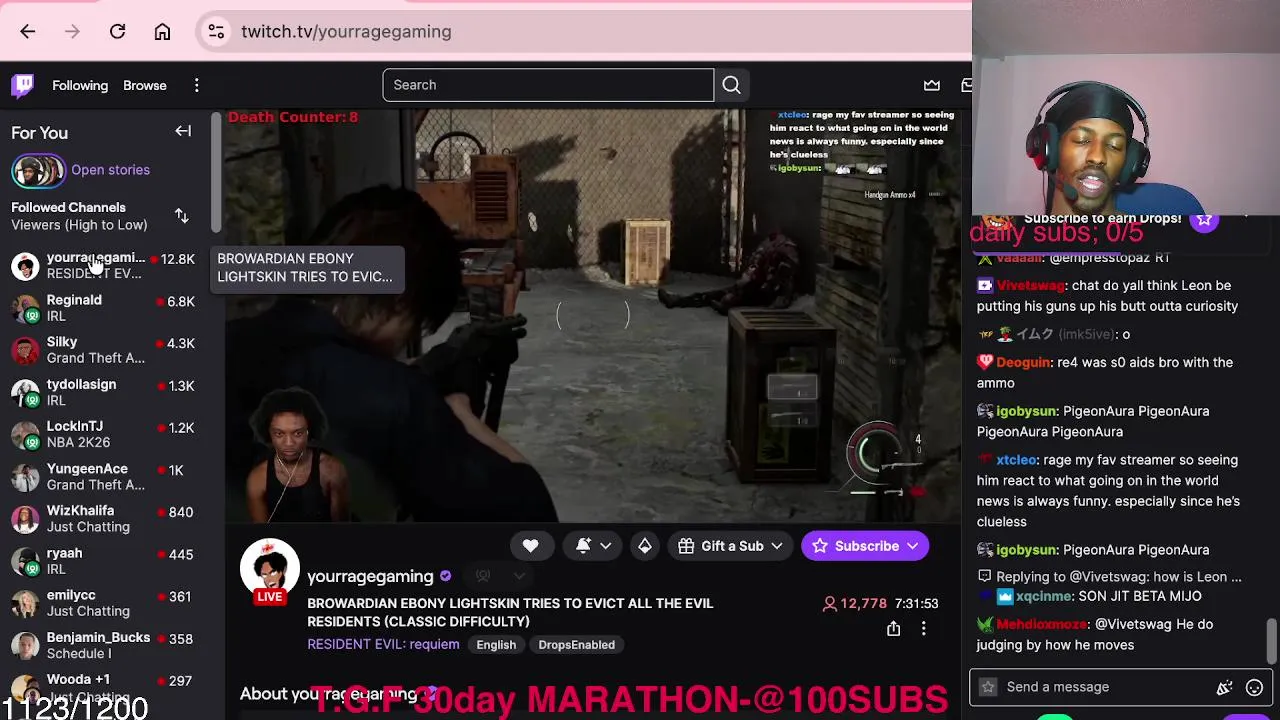Change followed channels sort order icon
The image size is (1280, 720).
click(182, 216)
